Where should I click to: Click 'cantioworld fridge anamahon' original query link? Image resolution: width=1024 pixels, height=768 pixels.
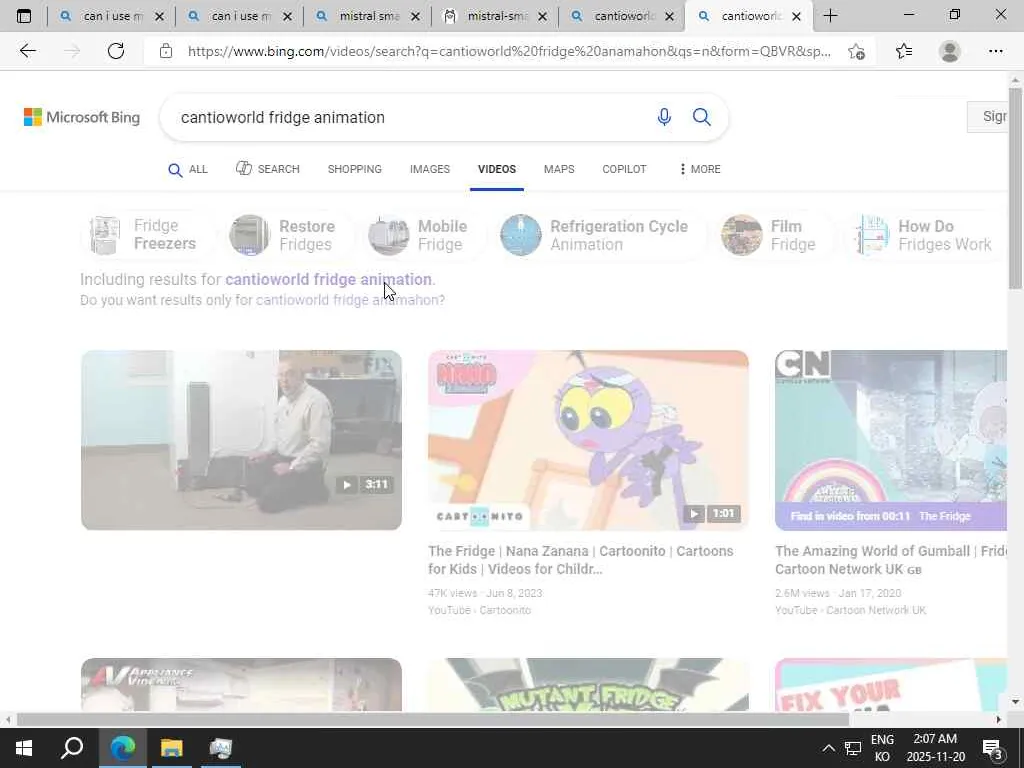(x=347, y=300)
